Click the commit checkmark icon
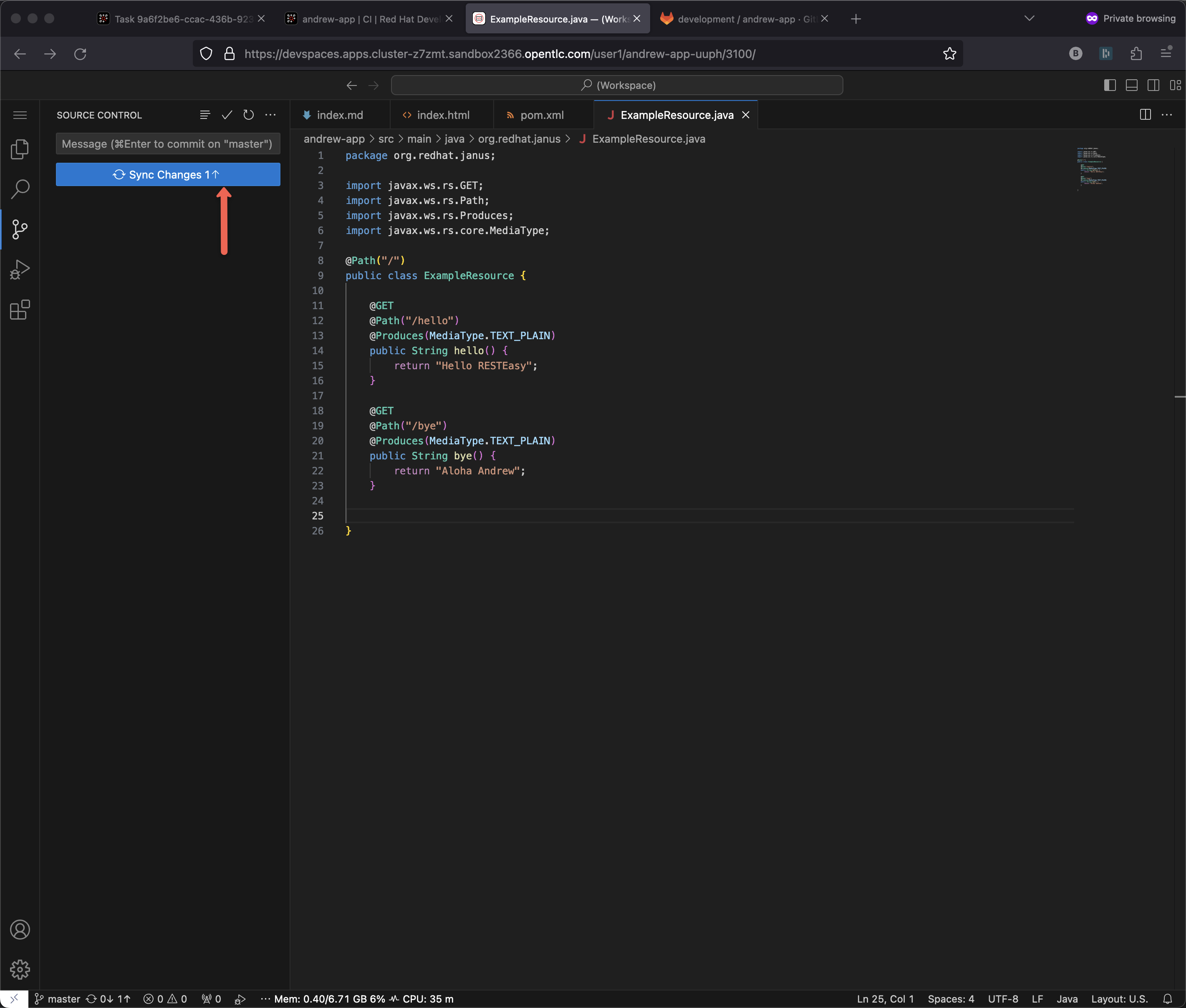Image resolution: width=1186 pixels, height=1008 pixels. [x=227, y=115]
